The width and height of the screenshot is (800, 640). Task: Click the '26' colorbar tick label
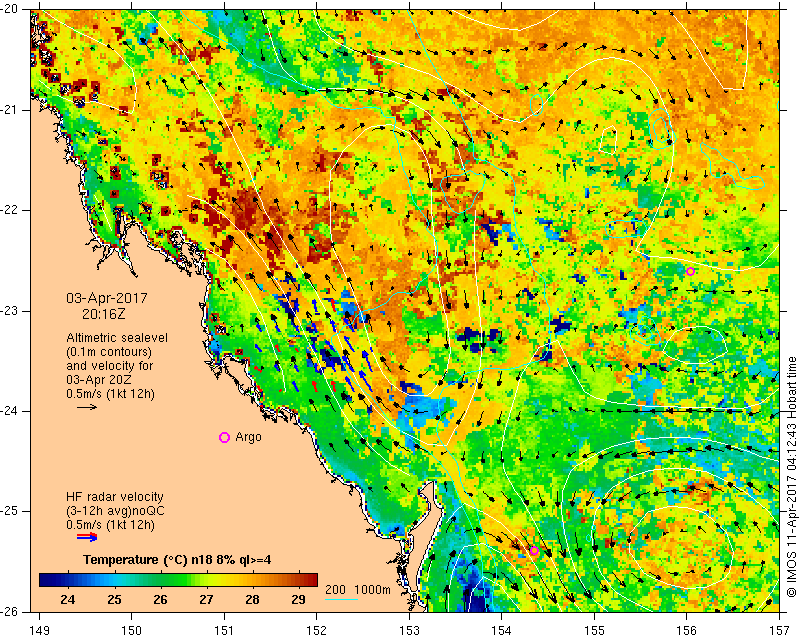[x=160, y=600]
